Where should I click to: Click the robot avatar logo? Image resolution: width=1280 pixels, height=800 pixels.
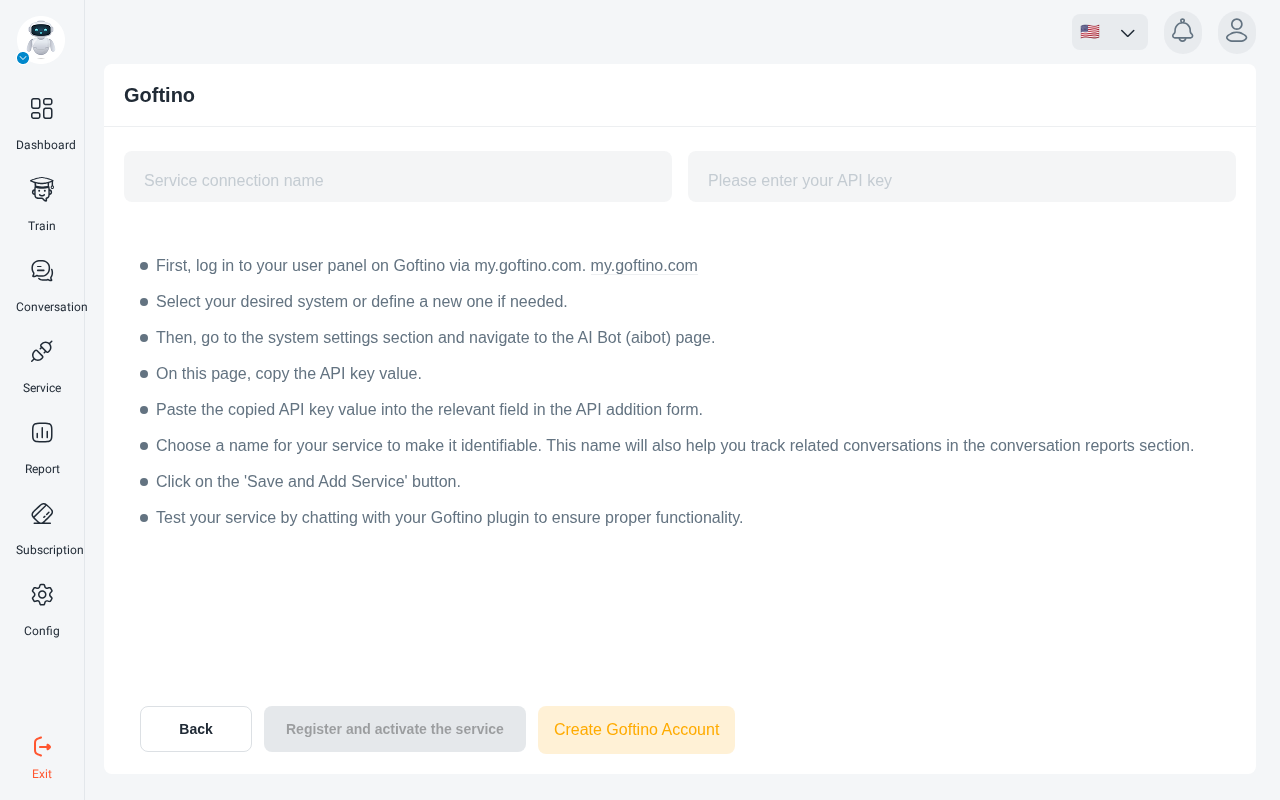pyautogui.click(x=41, y=40)
